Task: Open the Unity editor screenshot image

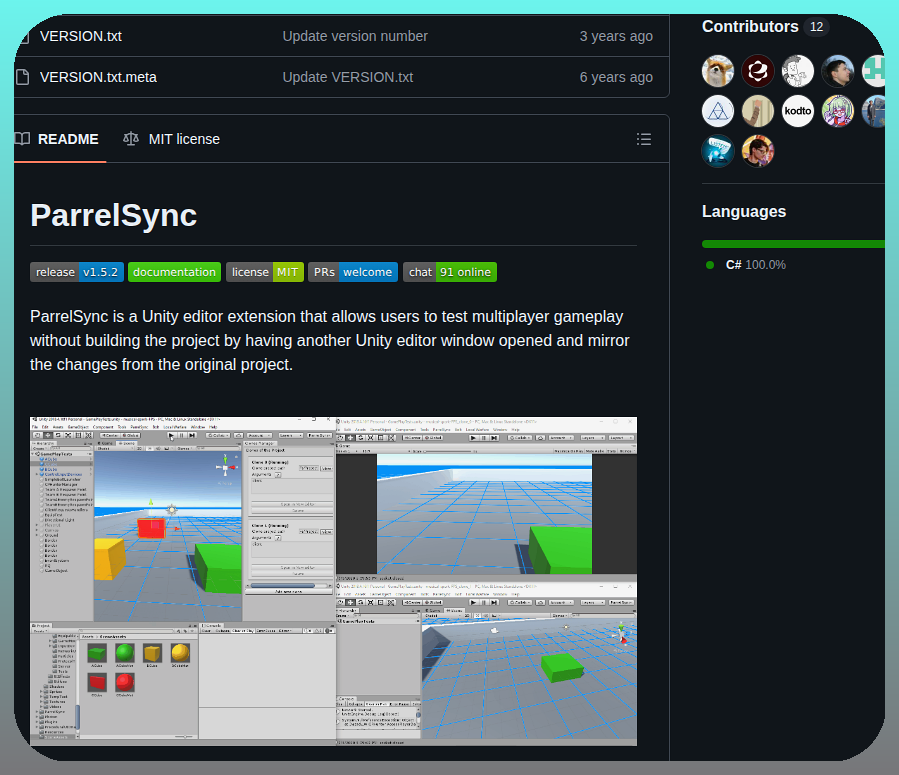Action: coord(333,581)
